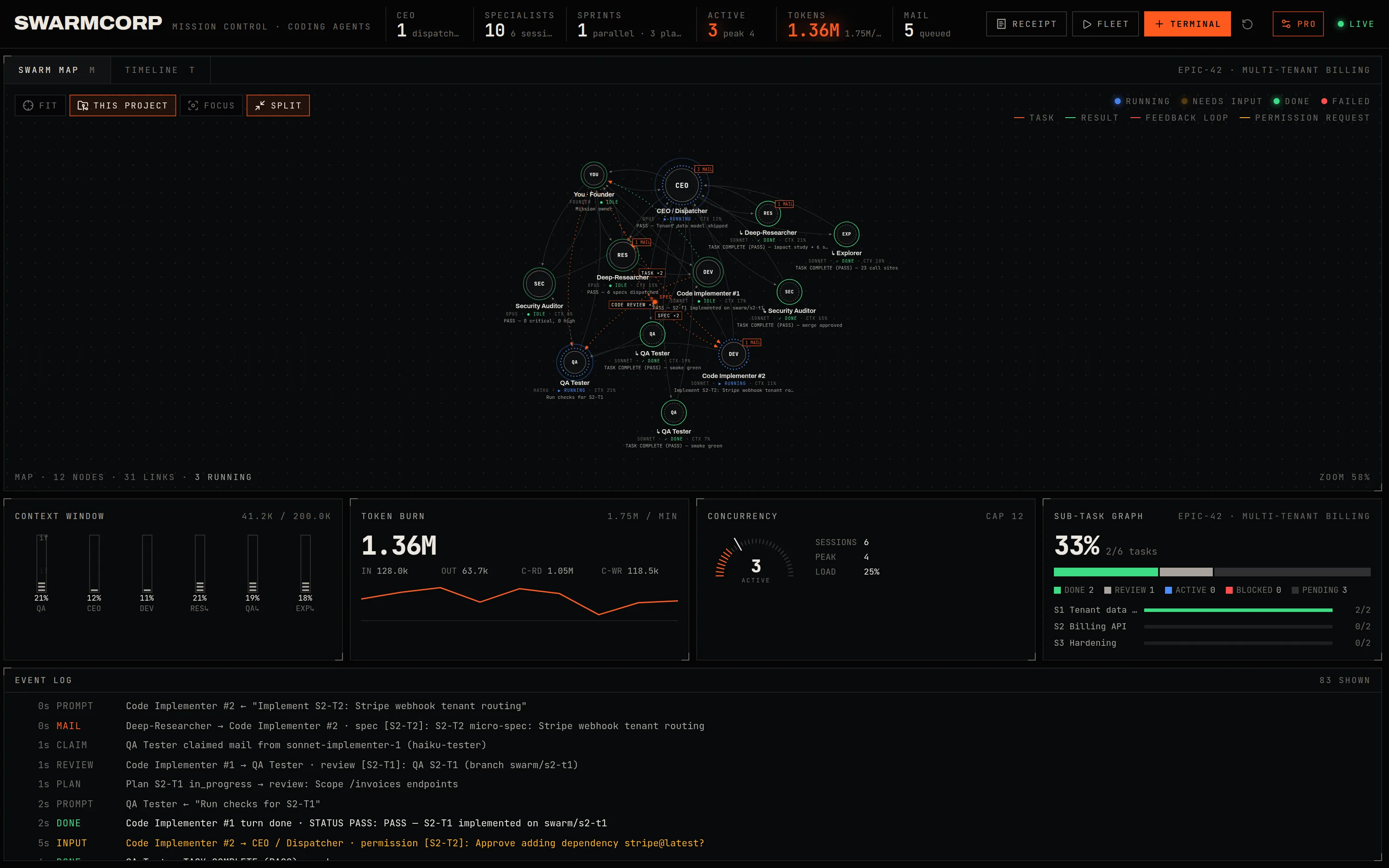Fit the swarm map with FIT

pyautogui.click(x=40, y=105)
